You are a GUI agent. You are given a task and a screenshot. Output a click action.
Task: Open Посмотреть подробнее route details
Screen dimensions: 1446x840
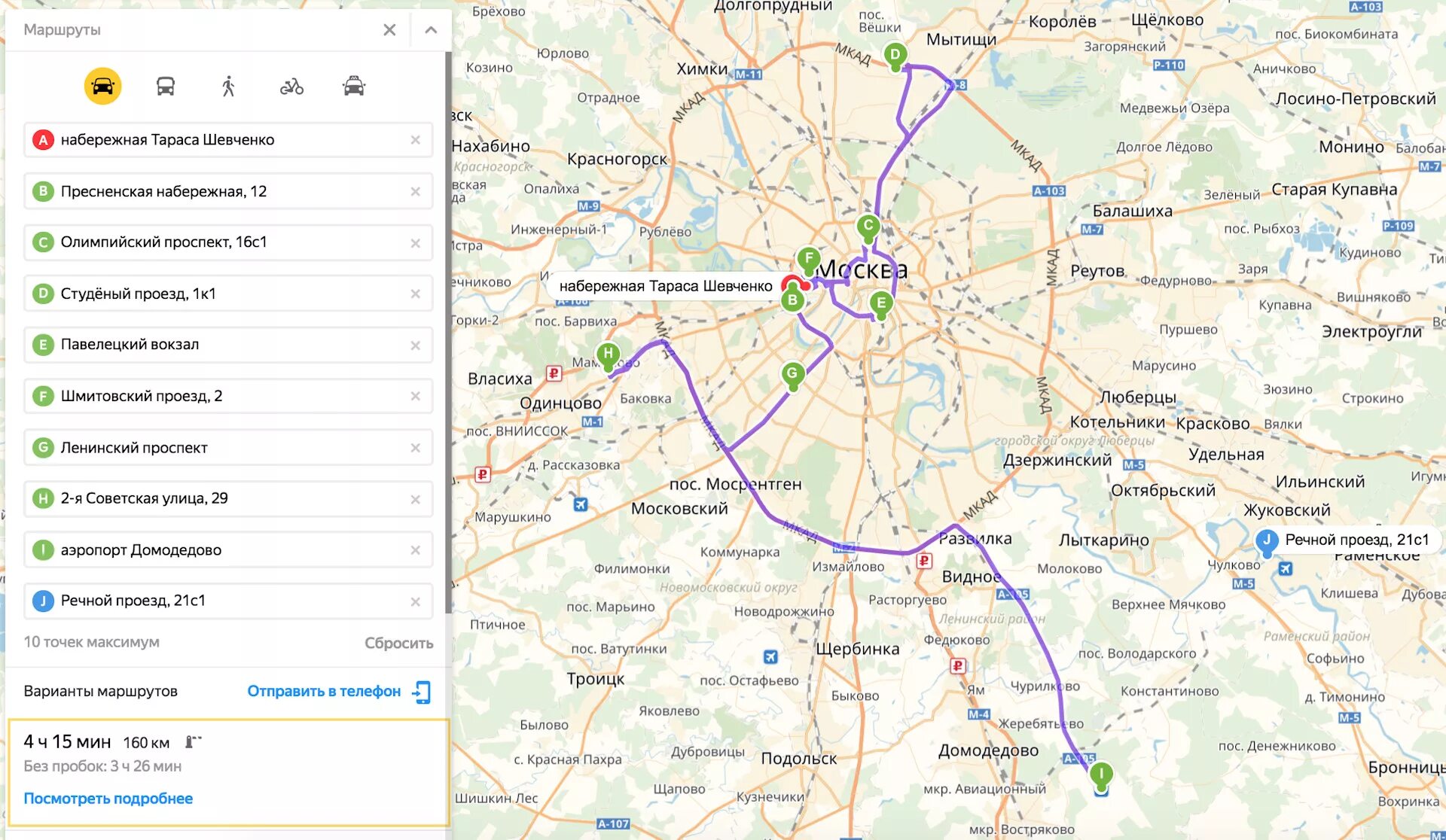pyautogui.click(x=108, y=799)
